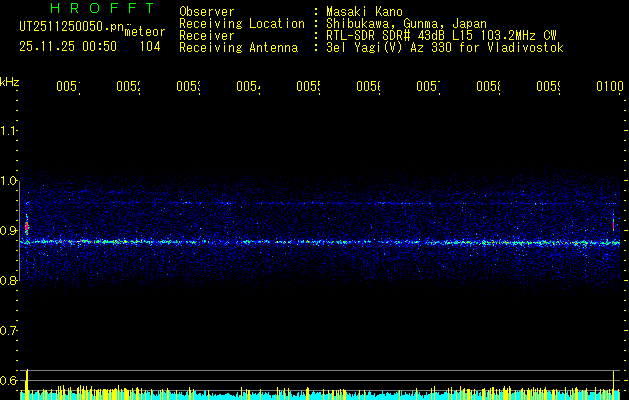Click the 0055 time axis label
The image size is (629, 400).
308,86
